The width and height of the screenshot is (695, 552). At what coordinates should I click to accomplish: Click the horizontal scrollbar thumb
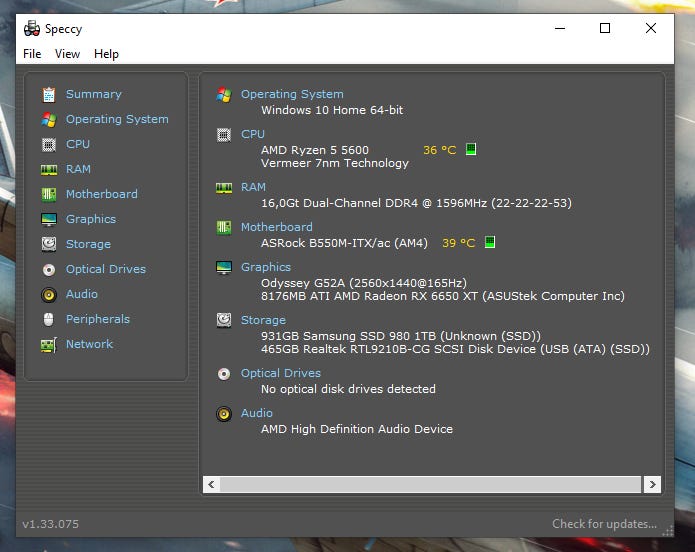[430, 485]
